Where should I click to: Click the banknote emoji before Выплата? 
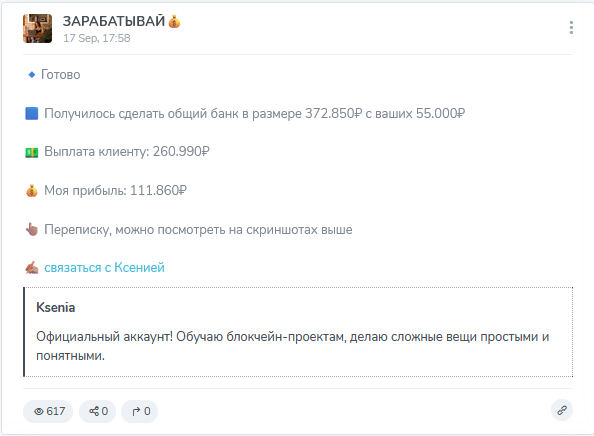click(x=31, y=152)
